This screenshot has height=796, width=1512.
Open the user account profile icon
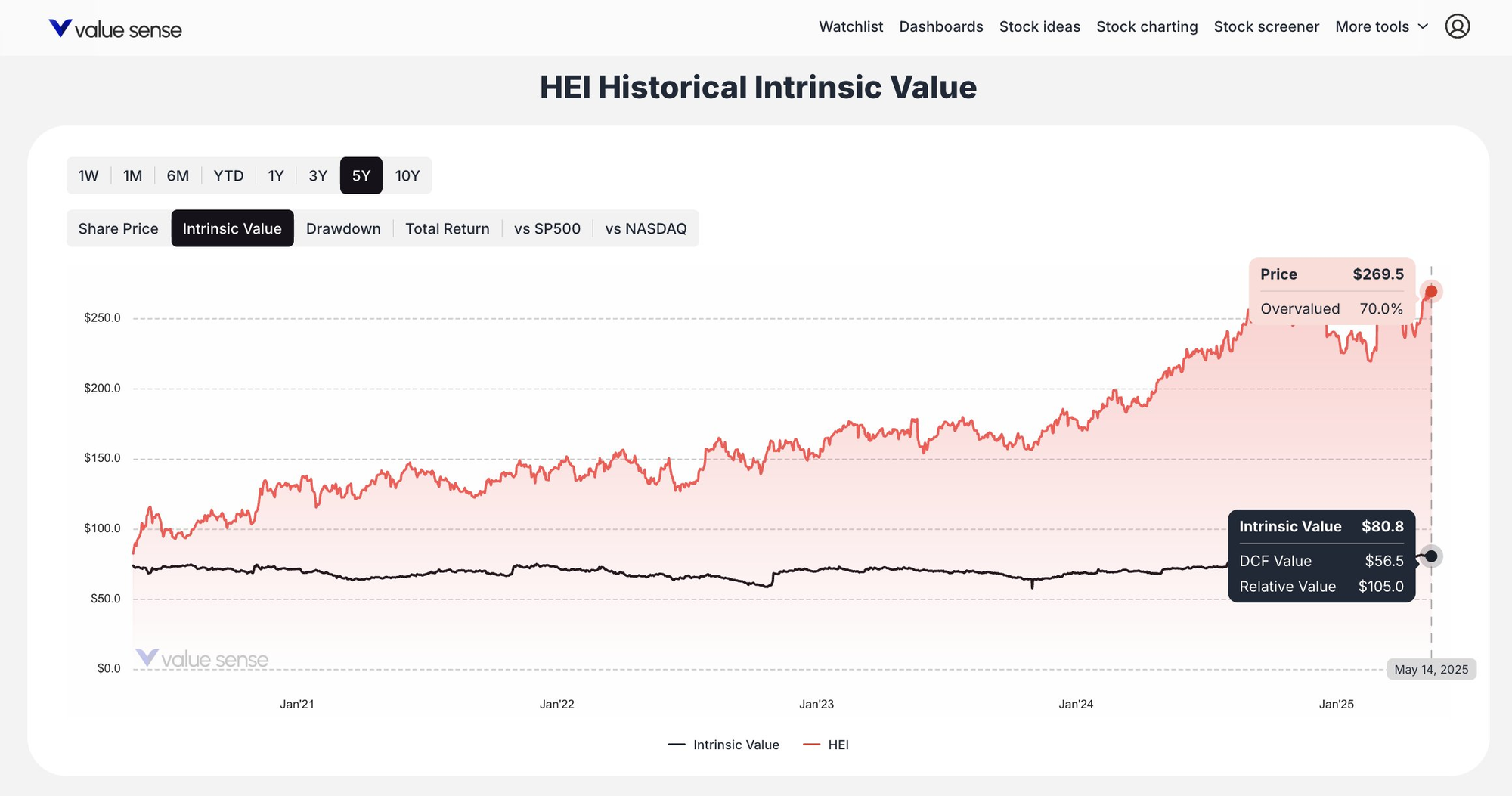coord(1457,26)
